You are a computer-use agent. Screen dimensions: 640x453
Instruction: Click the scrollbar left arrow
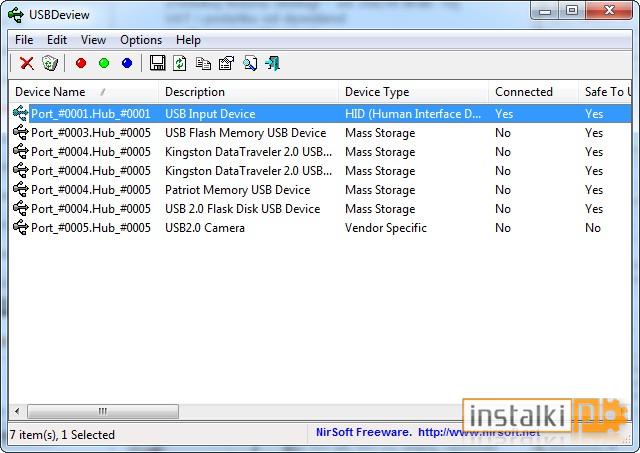pos(17,411)
